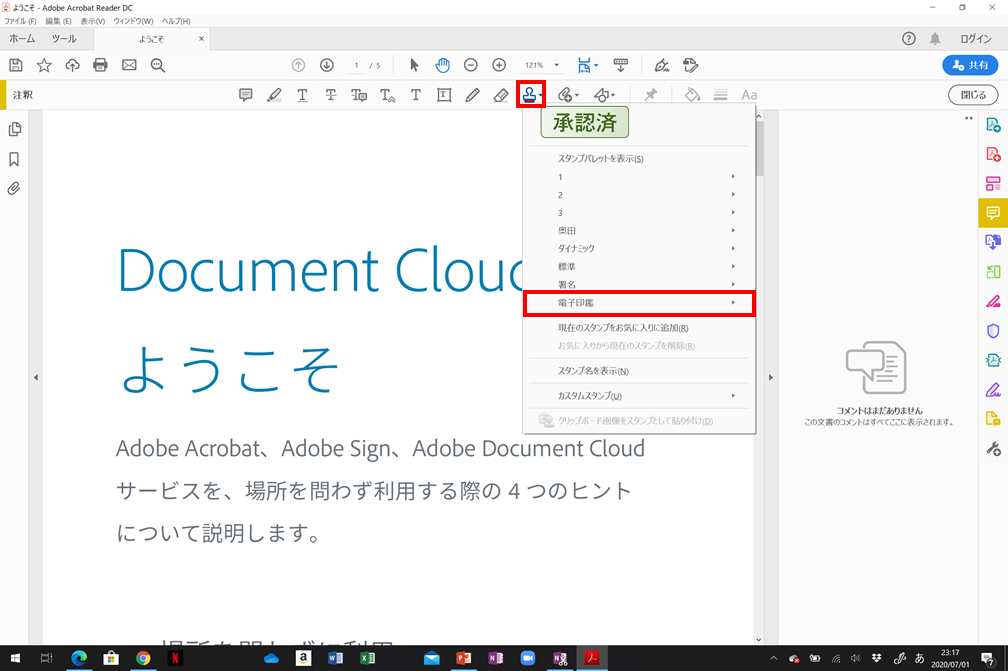This screenshot has width=1008, height=671.
Task: Select the strikethrough text tool
Action: 330,95
